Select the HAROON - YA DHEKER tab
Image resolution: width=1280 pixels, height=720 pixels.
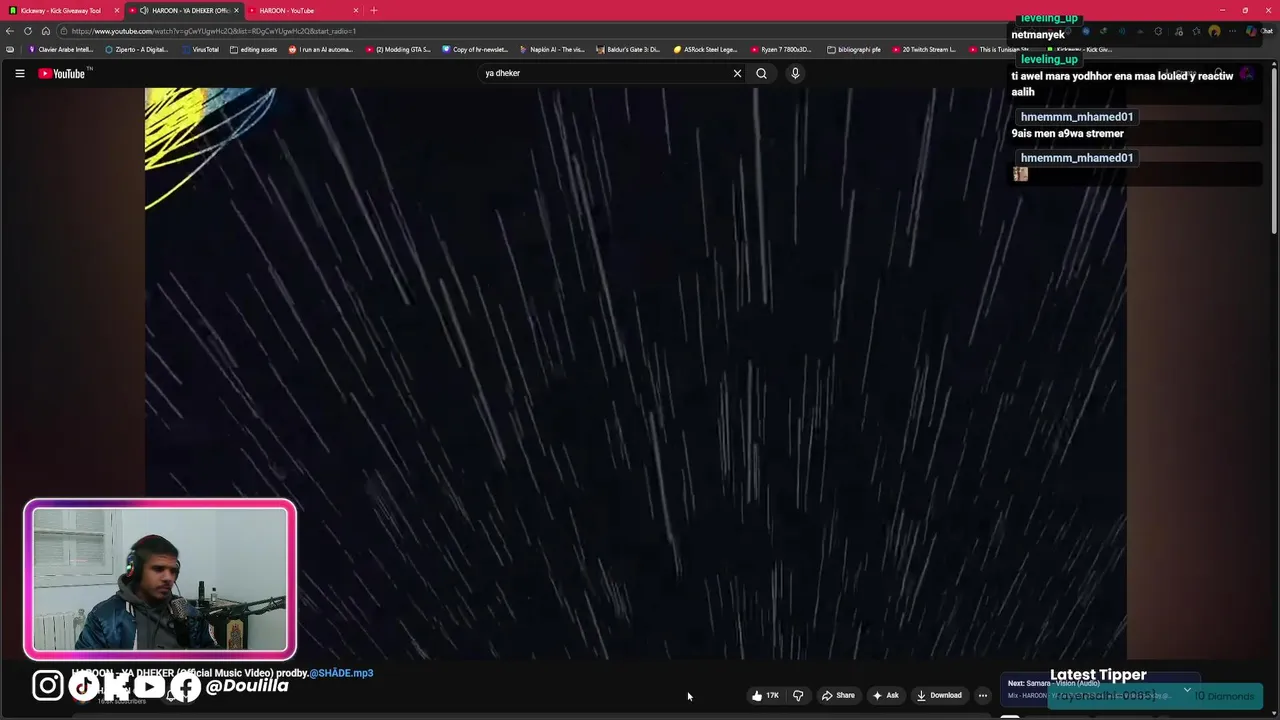coord(185,10)
